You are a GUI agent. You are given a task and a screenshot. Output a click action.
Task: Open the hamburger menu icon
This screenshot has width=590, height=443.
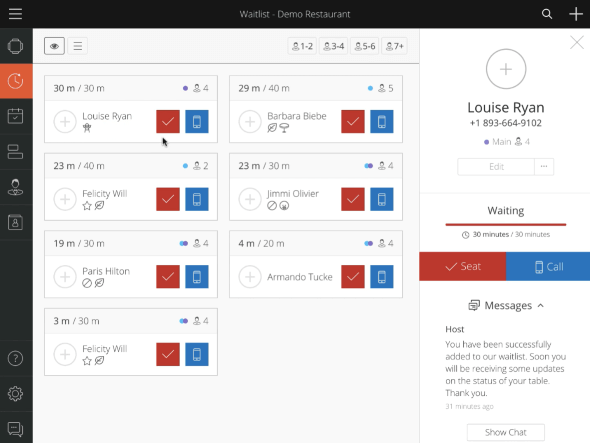coord(15,14)
